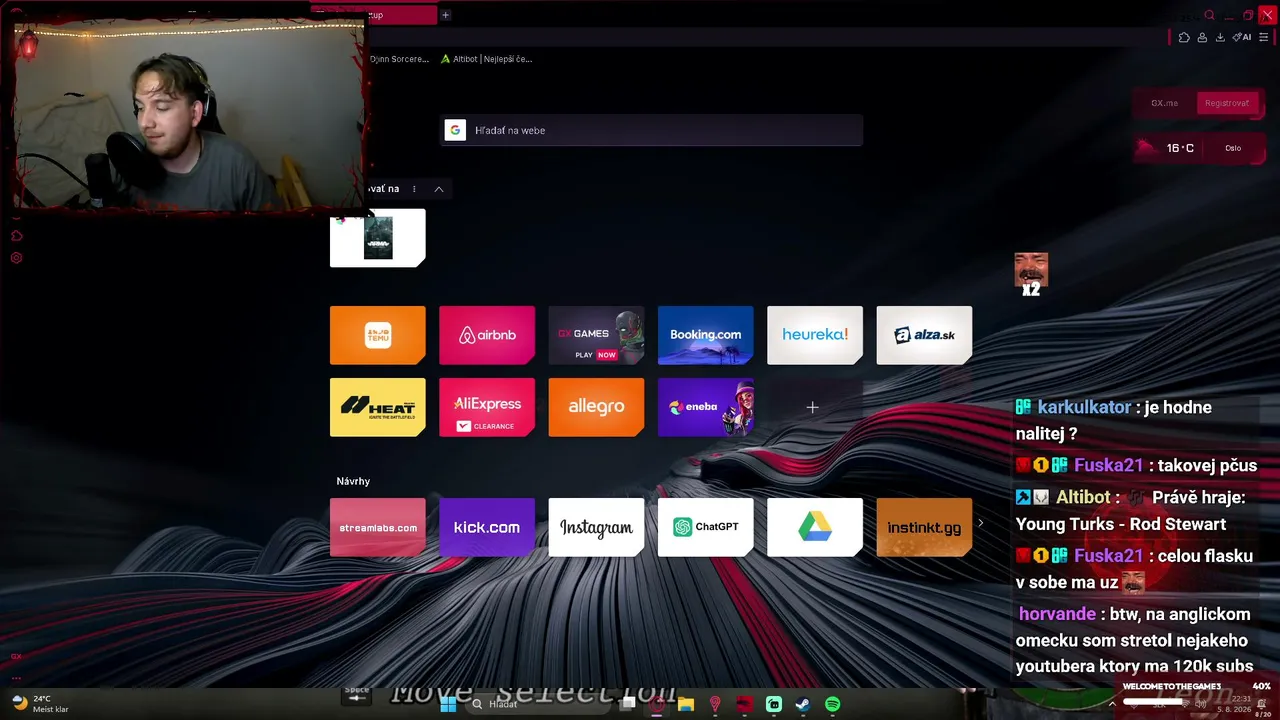Image resolution: width=1280 pixels, height=720 pixels.
Task: Open the streamlabs.com suggestion tile
Action: click(378, 527)
